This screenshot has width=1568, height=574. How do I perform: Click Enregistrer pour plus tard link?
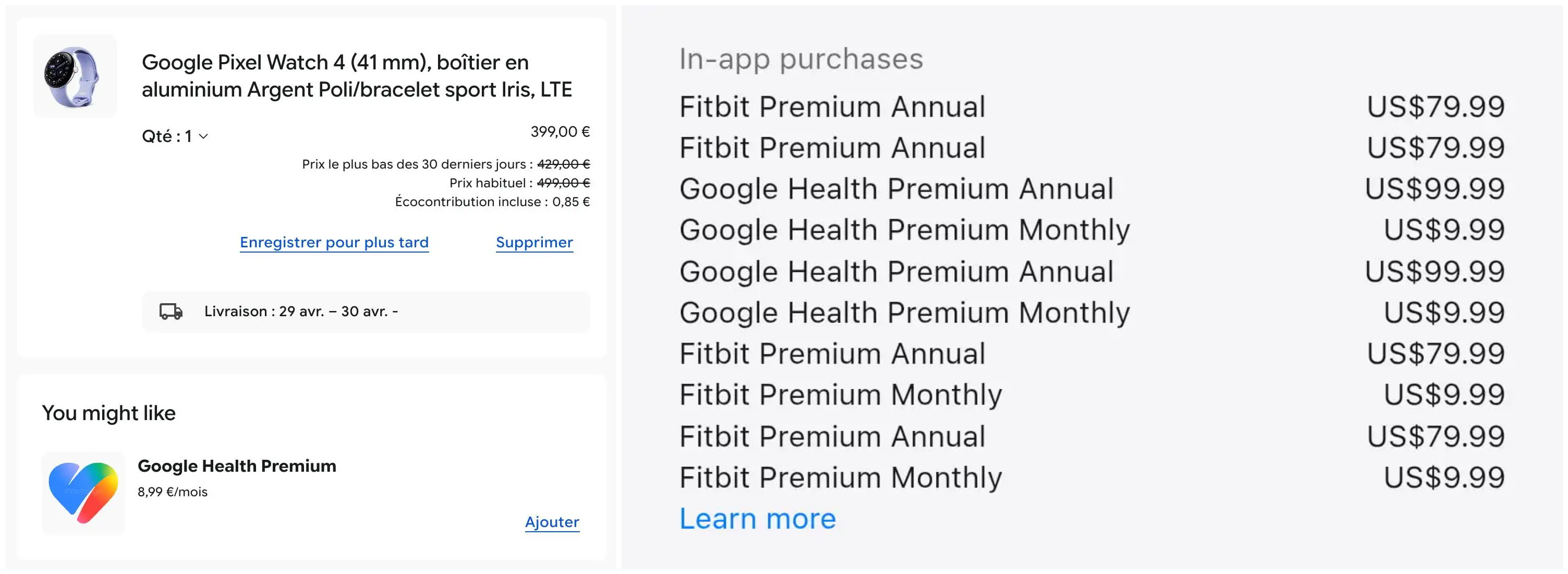coord(334,243)
